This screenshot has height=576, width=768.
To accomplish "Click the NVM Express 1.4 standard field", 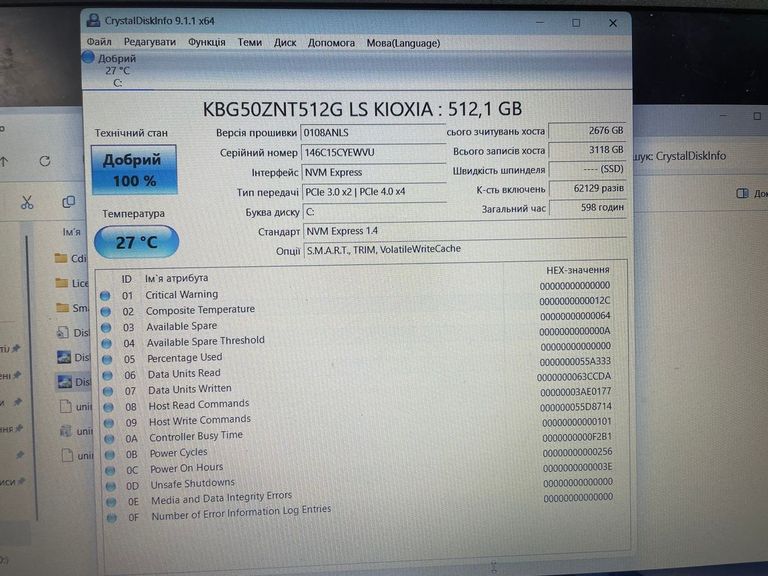I will 464,231.
